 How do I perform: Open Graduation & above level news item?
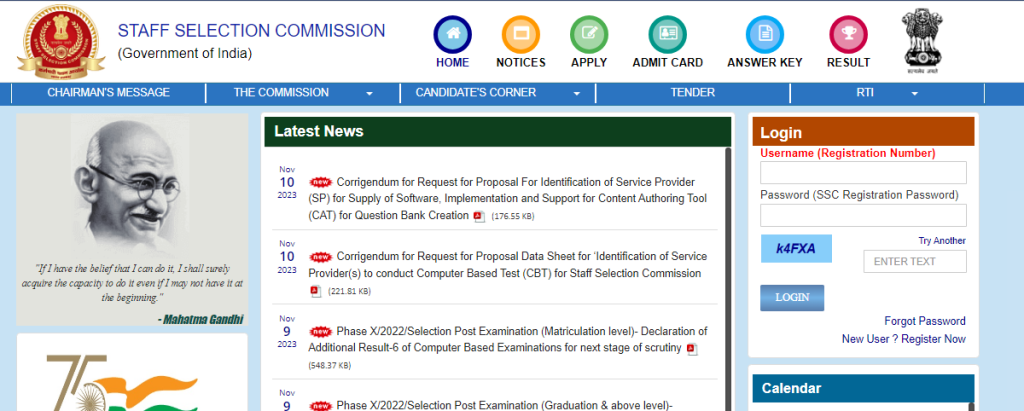504,405
